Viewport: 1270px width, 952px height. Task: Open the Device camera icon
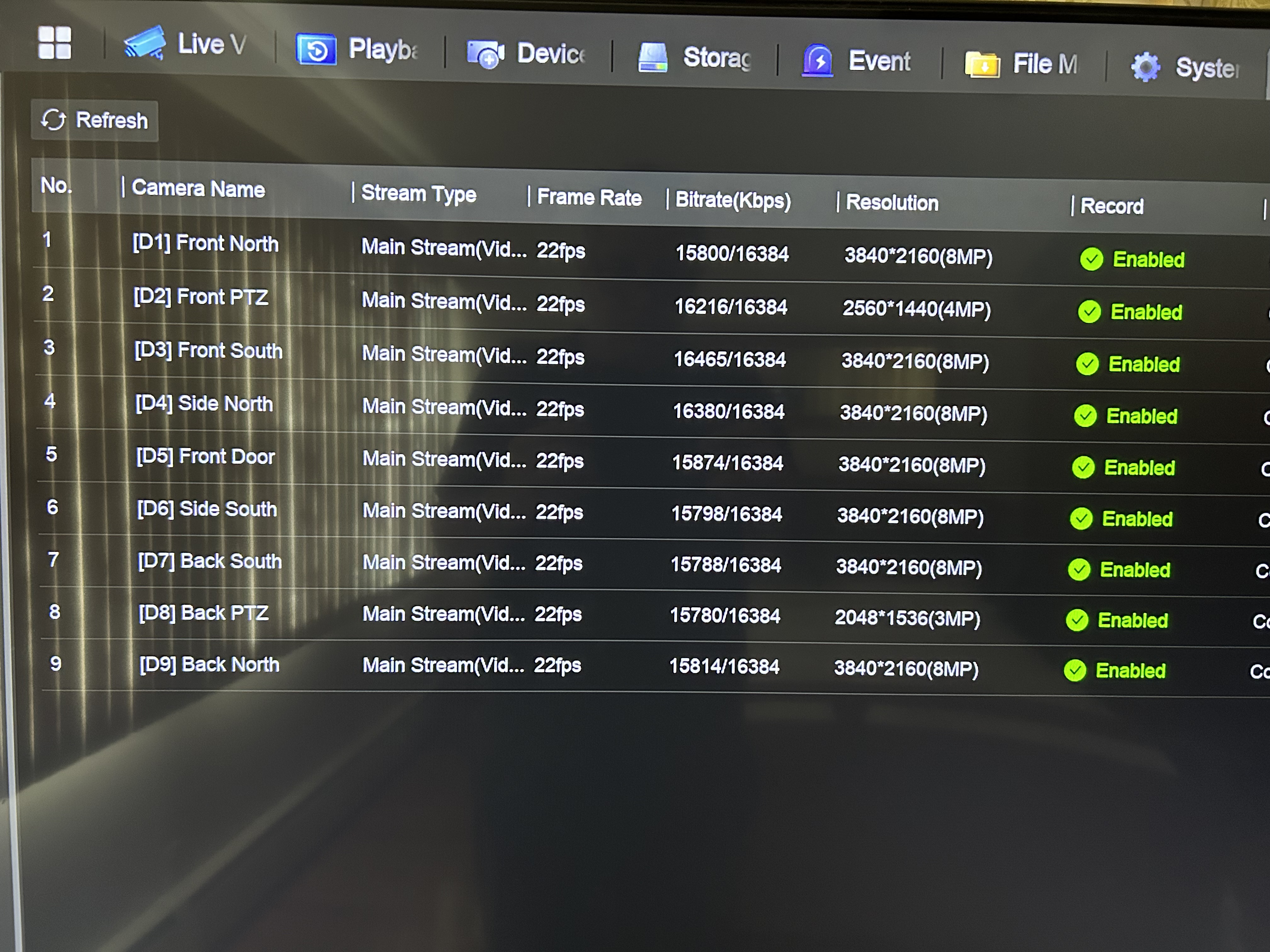click(485, 54)
